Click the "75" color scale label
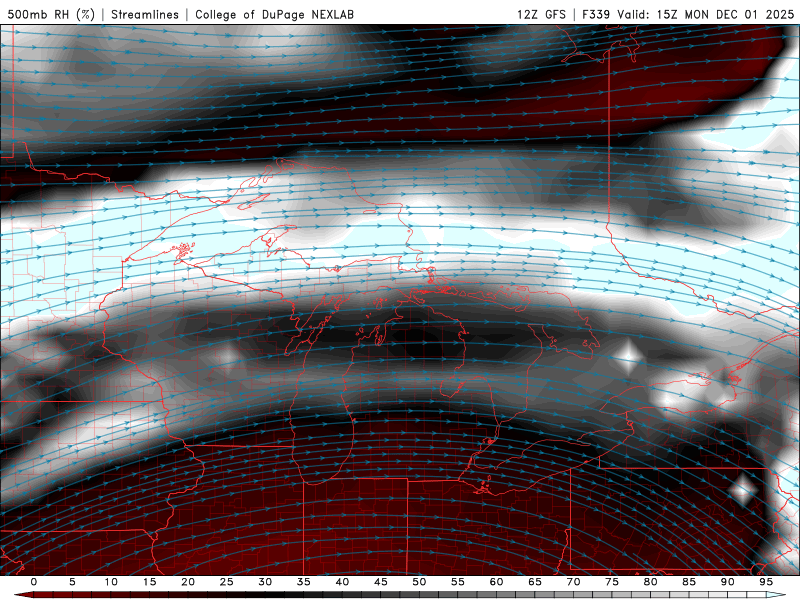The height and width of the screenshot is (600, 800). [x=612, y=582]
